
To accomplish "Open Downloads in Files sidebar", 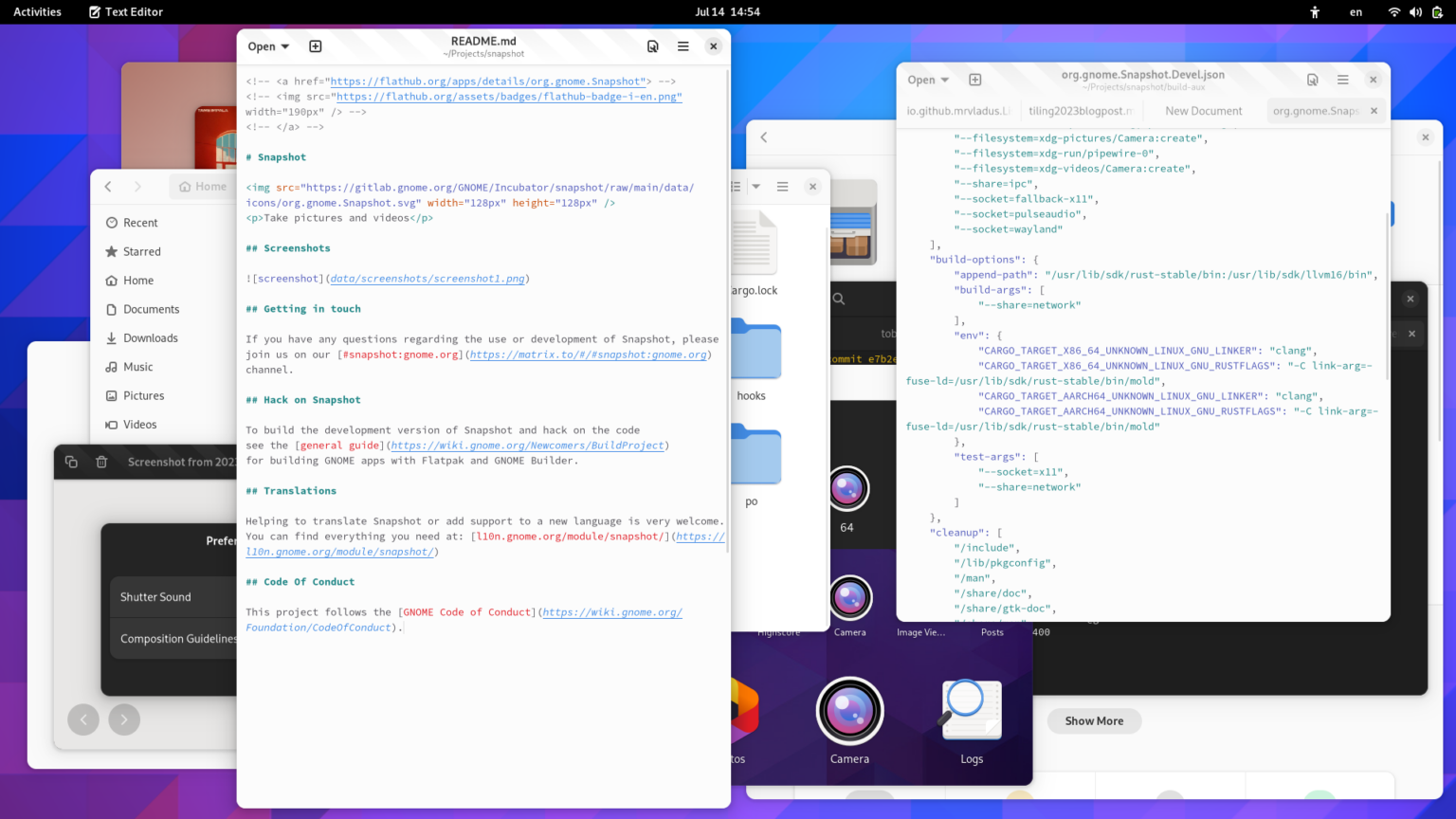I will click(163, 338).
